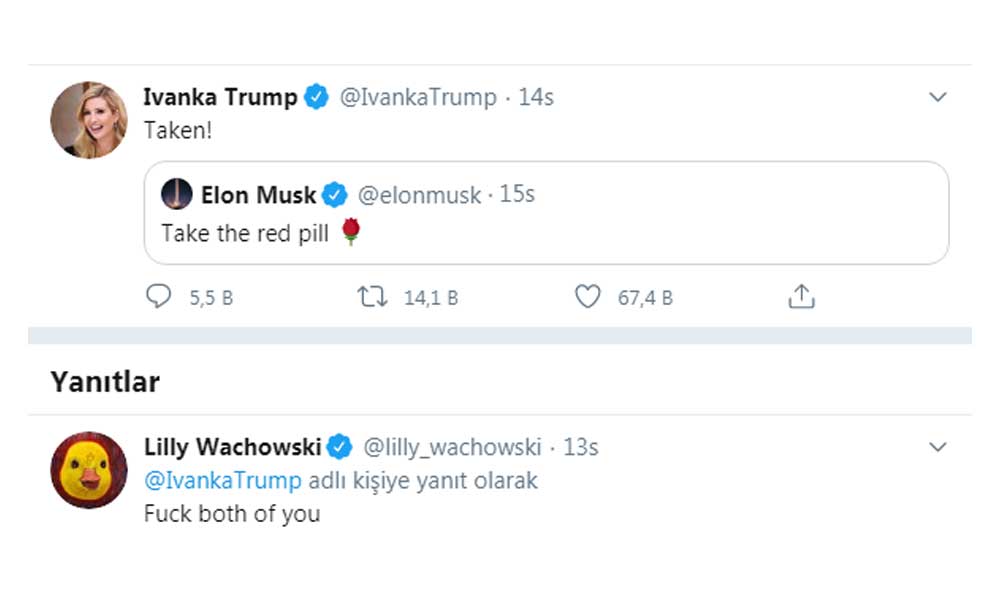This screenshot has width=1000, height=600.
Task: Open Lilly Wachowski's duck avatar
Action: (88, 469)
